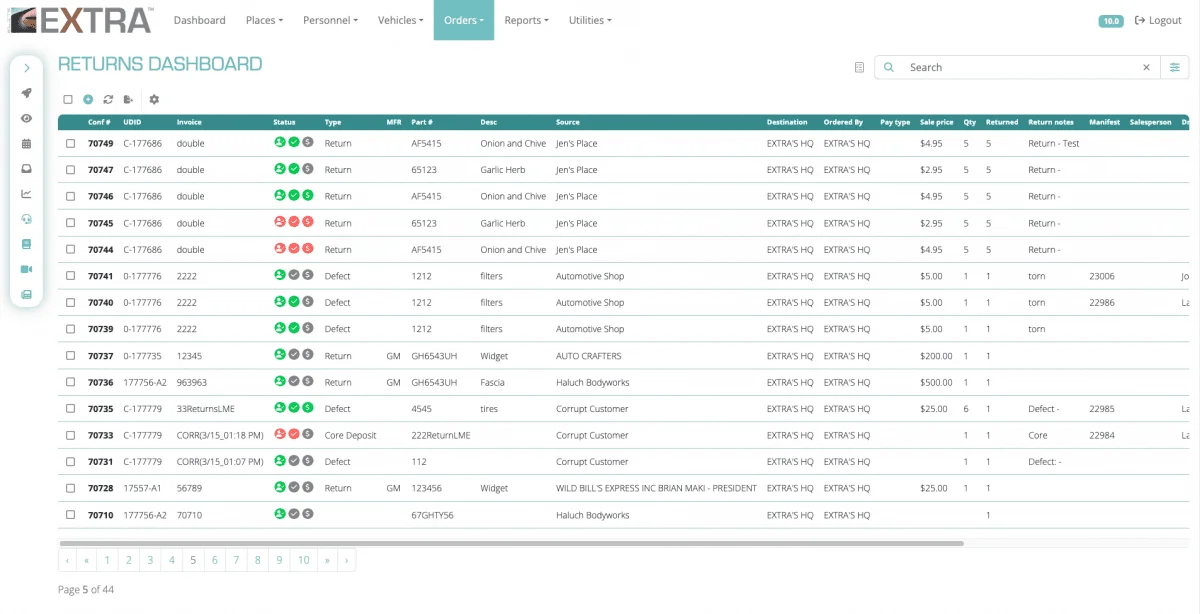Click the Haluch Bodyworks source in row 70736
This screenshot has height=614, width=1200.
pyautogui.click(x=593, y=382)
